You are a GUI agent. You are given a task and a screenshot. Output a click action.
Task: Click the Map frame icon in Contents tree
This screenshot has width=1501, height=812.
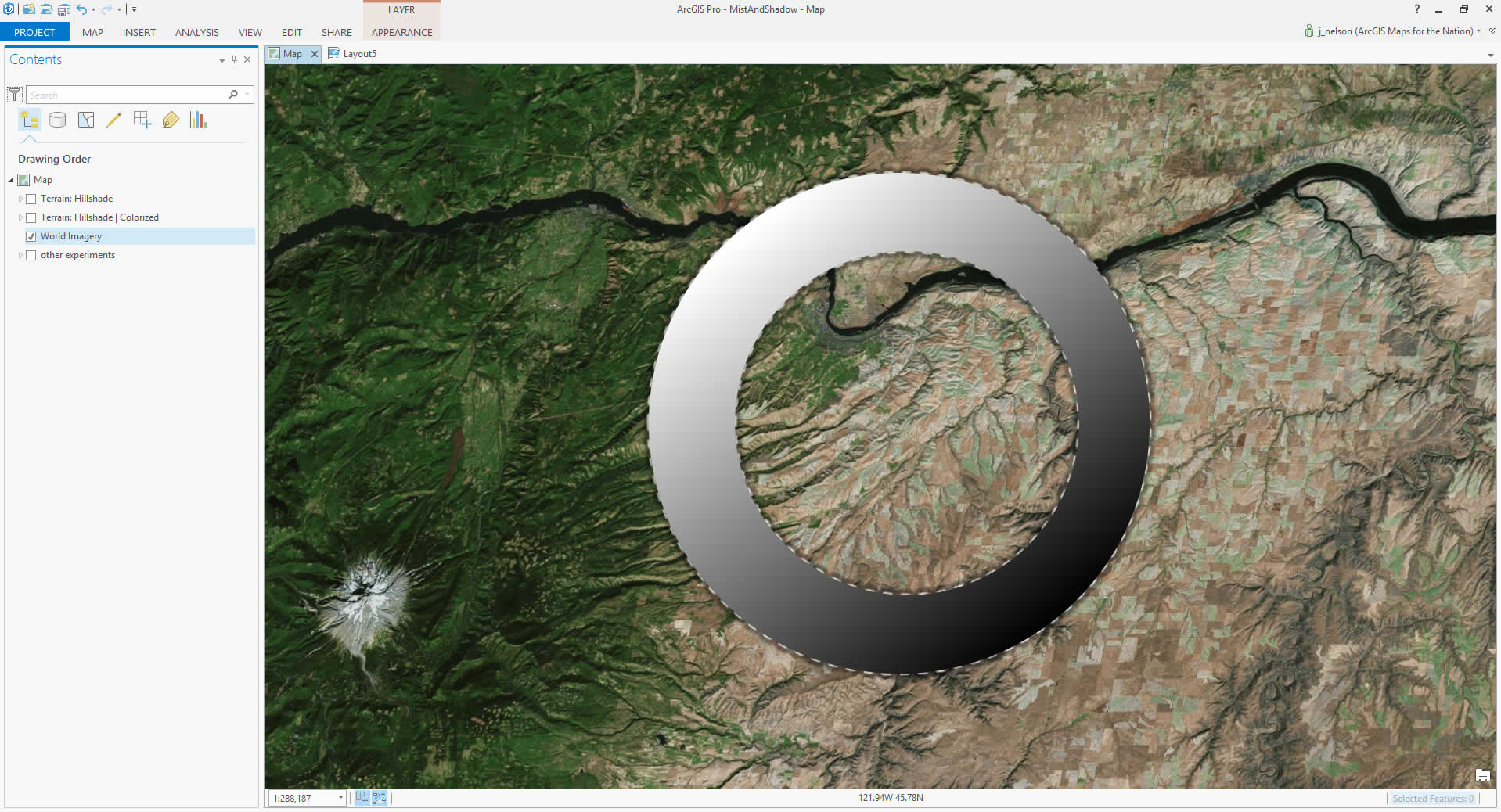pos(23,180)
